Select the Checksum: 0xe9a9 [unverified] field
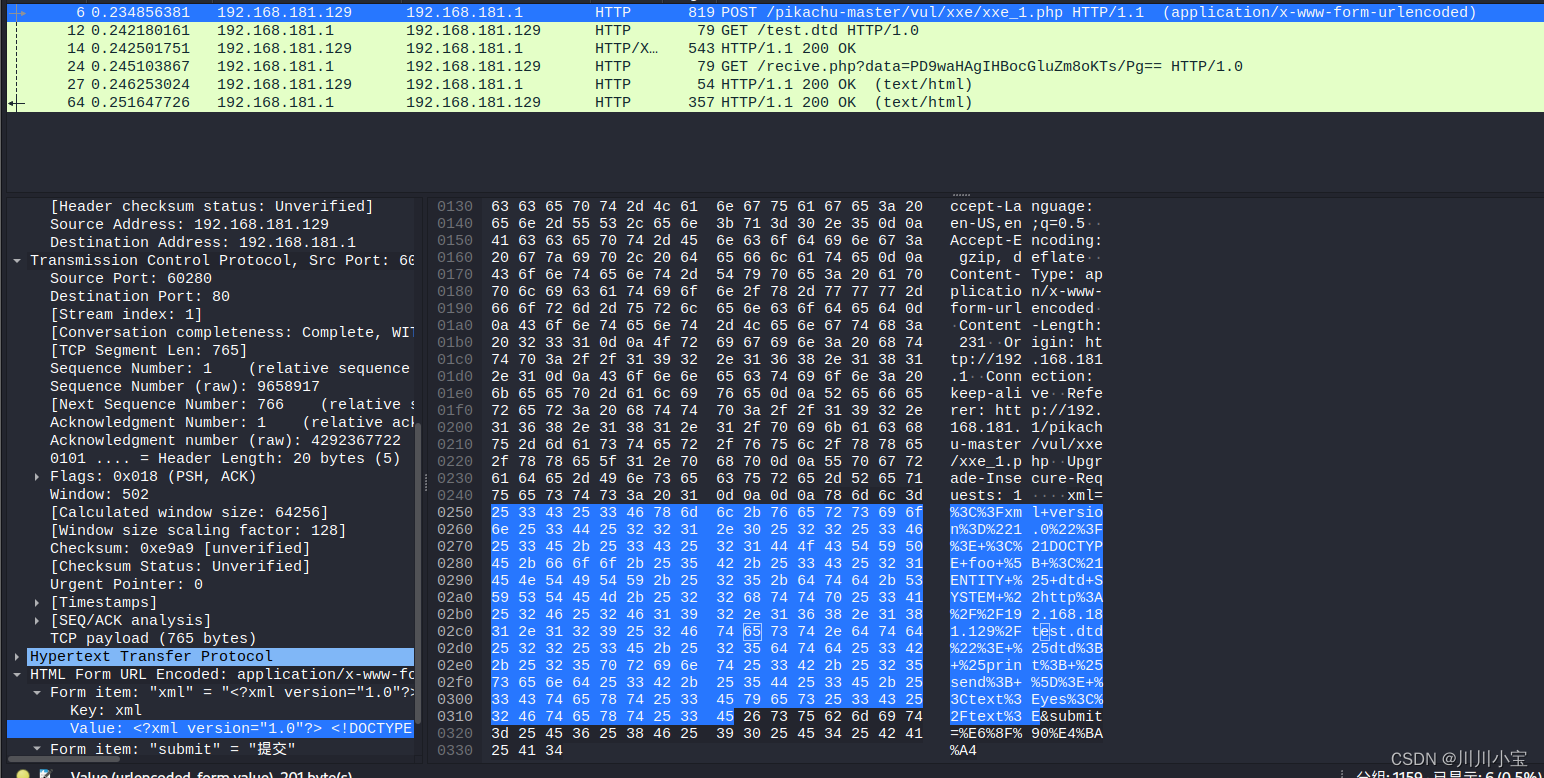Screen dimensions: 1544x778 180,548
